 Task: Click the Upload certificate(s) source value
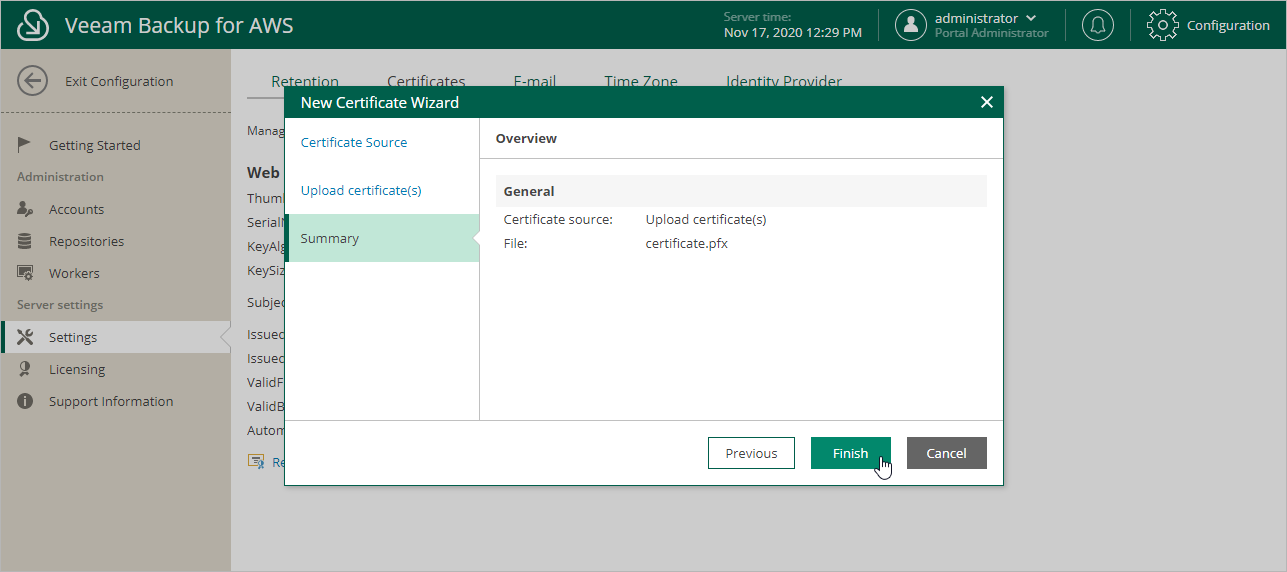(706, 219)
